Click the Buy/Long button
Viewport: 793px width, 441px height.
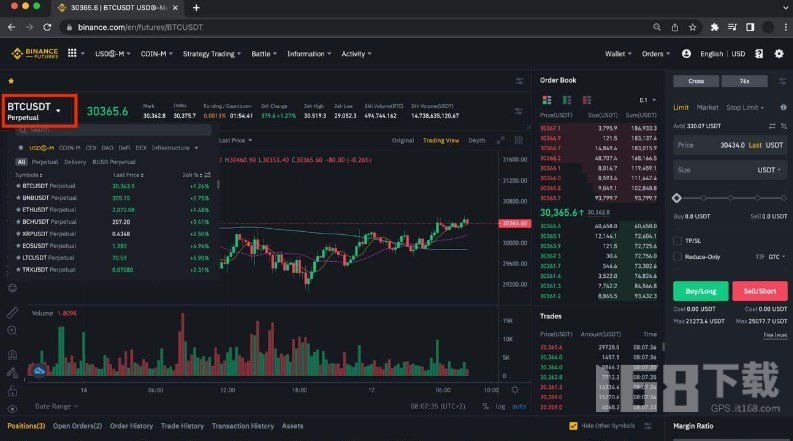(x=700, y=291)
